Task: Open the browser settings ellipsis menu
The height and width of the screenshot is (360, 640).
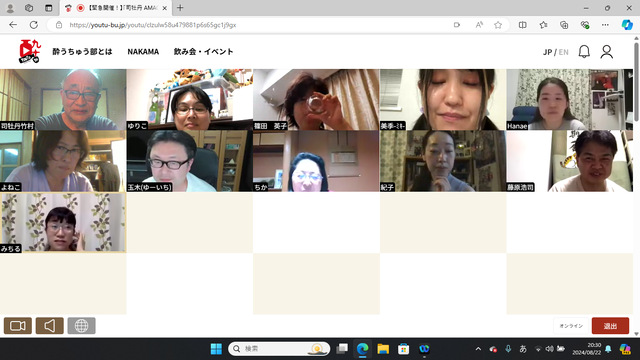Action: [605, 25]
